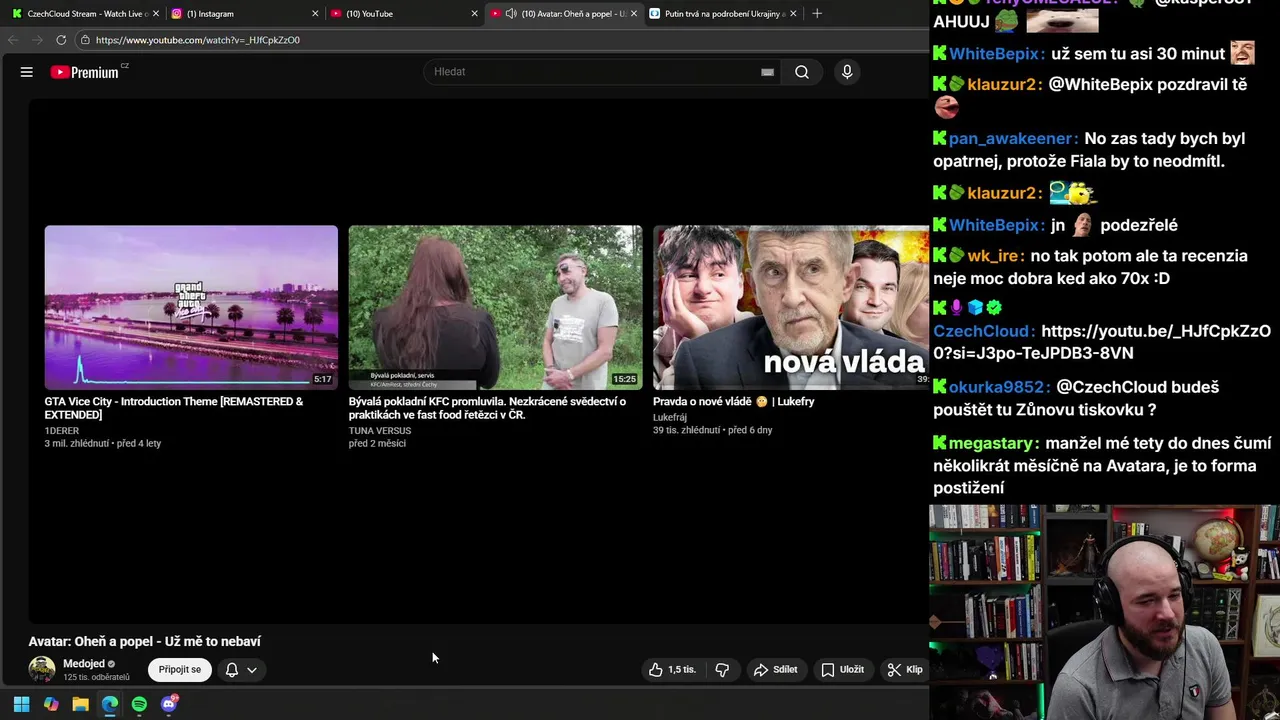The height and width of the screenshot is (720, 1280).
Task: Expand the notification options chevron
Action: 252,670
